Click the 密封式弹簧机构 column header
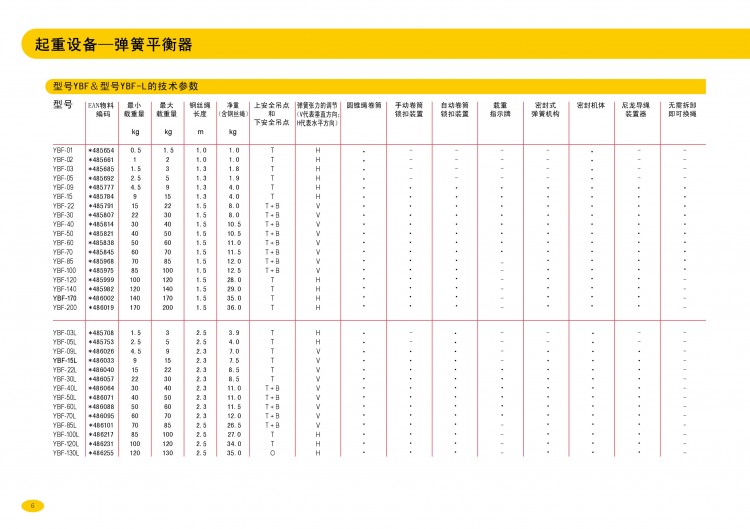This screenshot has height=529, width=750. 546,110
